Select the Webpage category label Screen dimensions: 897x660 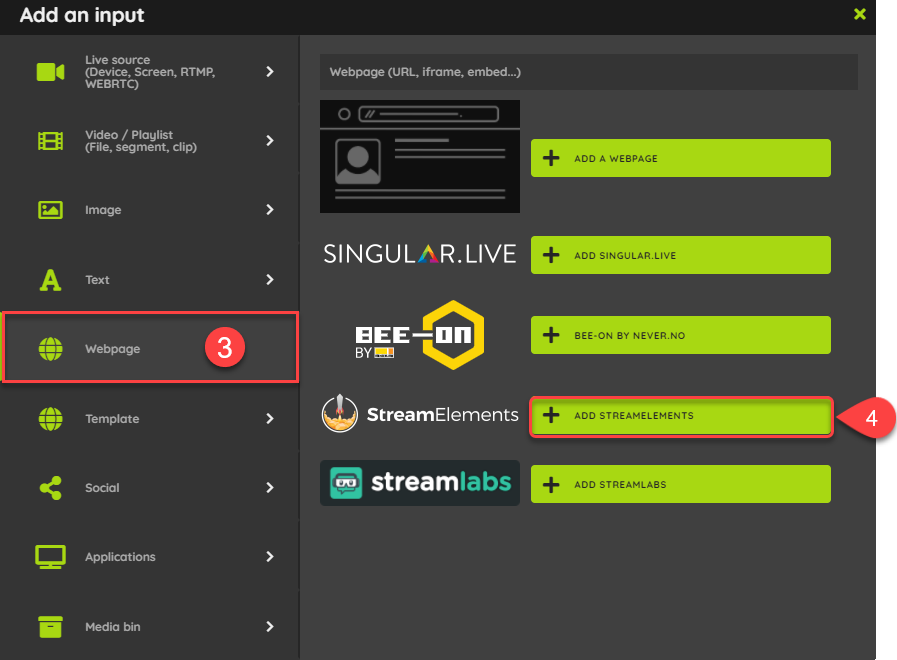coord(113,349)
